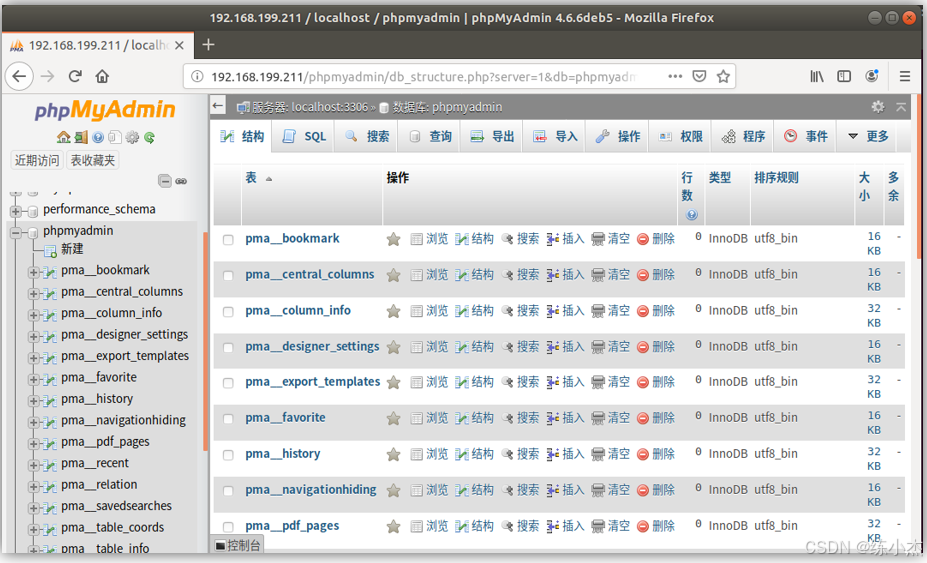Viewport: 927px width, 563px height.
Task: Tick the pma__designer_settings row checkbox
Action: pos(228,348)
